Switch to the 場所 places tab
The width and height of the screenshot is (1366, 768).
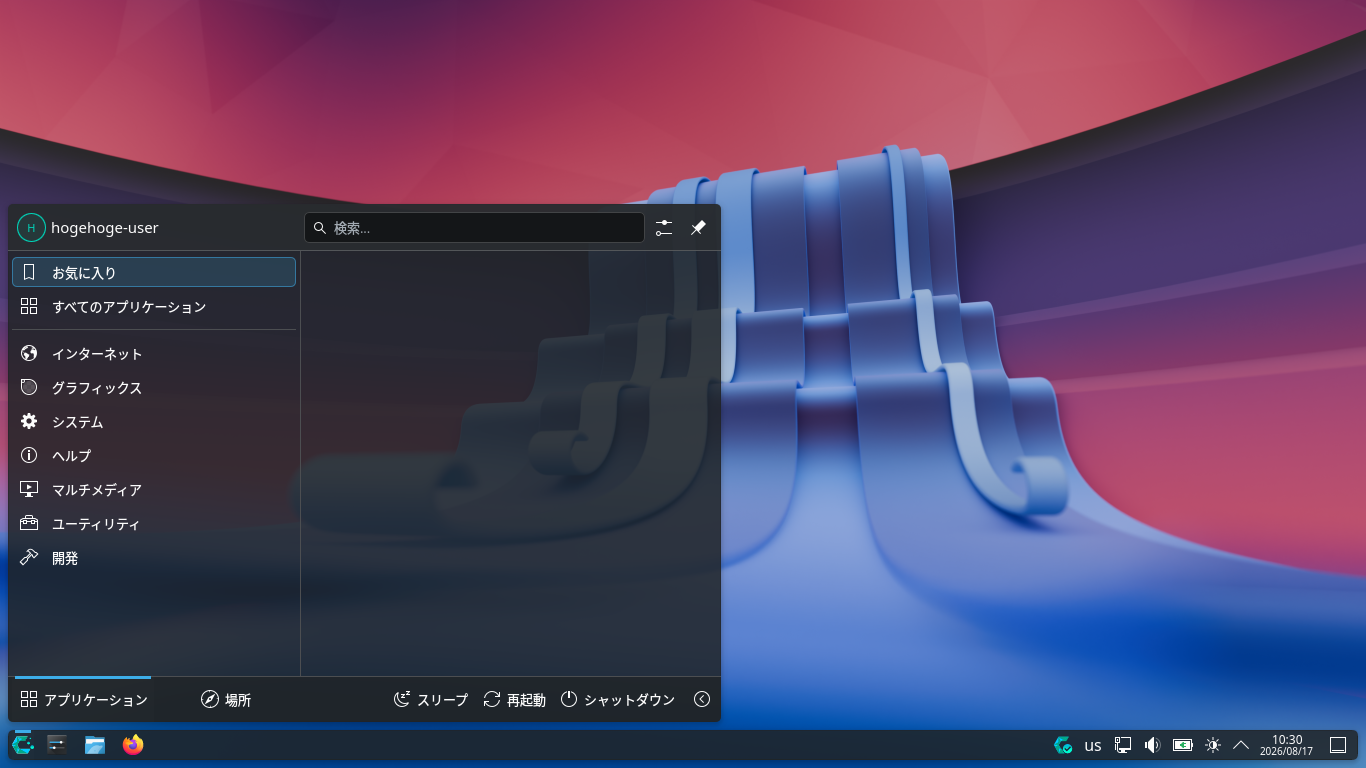pyautogui.click(x=226, y=700)
